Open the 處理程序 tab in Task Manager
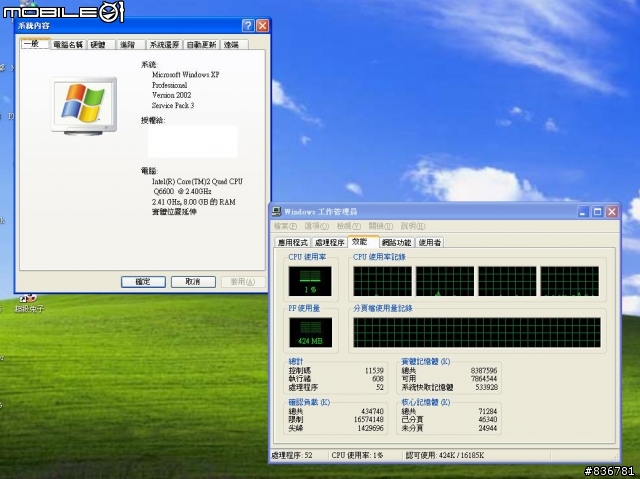 click(x=329, y=242)
